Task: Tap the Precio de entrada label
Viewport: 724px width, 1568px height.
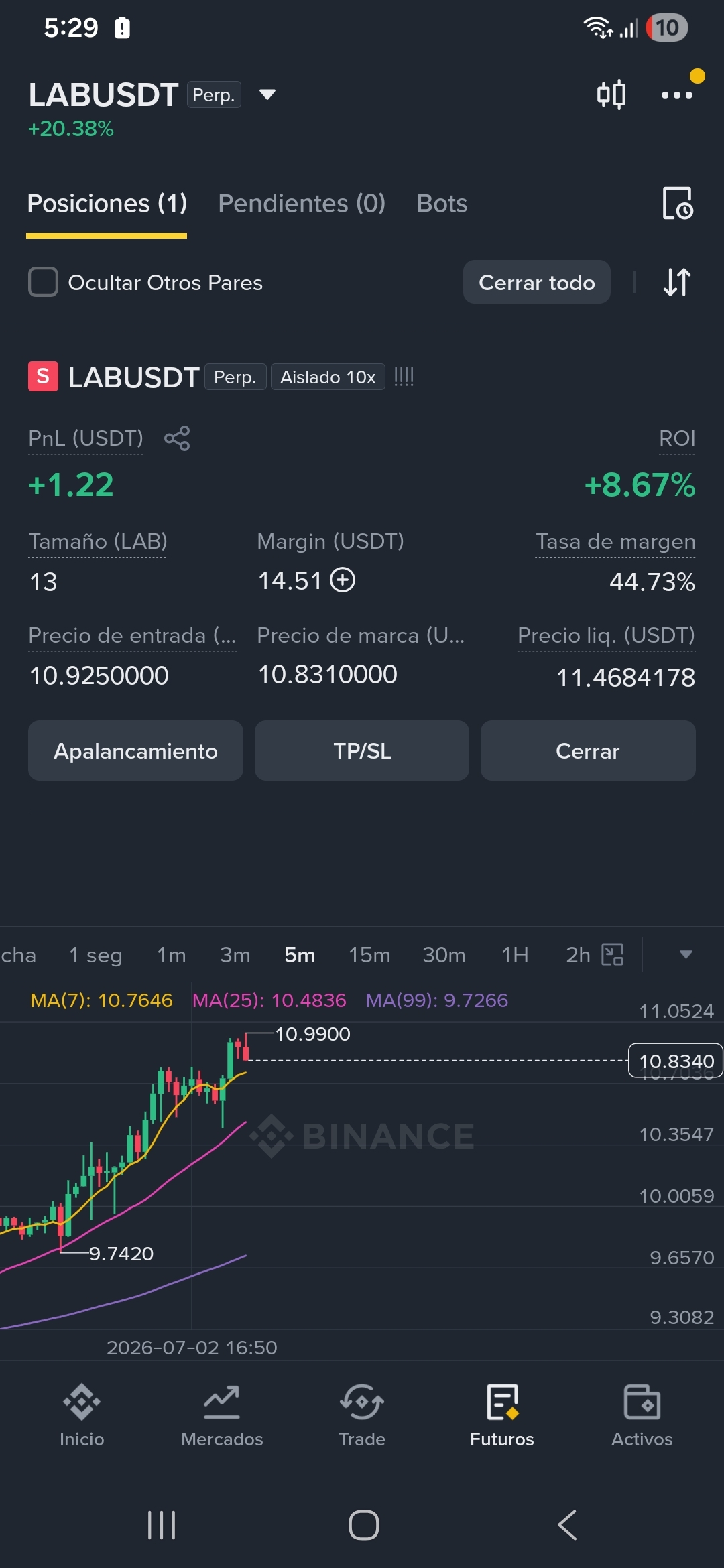Action: pos(132,635)
